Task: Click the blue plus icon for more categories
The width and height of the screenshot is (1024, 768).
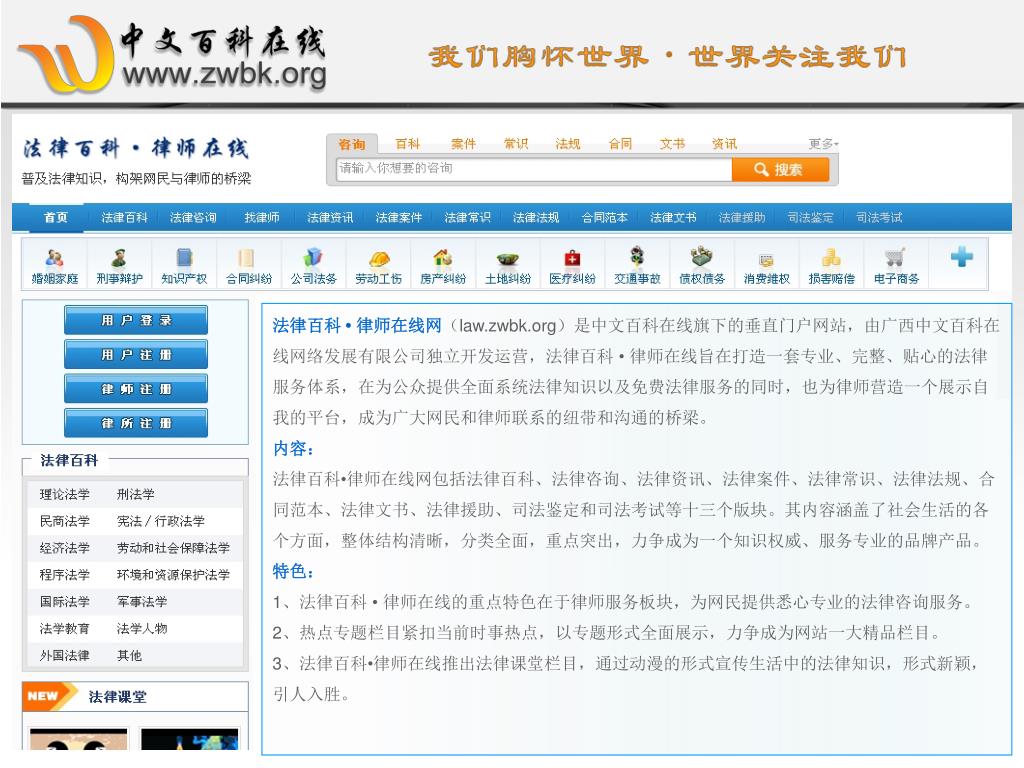Action: [x=962, y=257]
